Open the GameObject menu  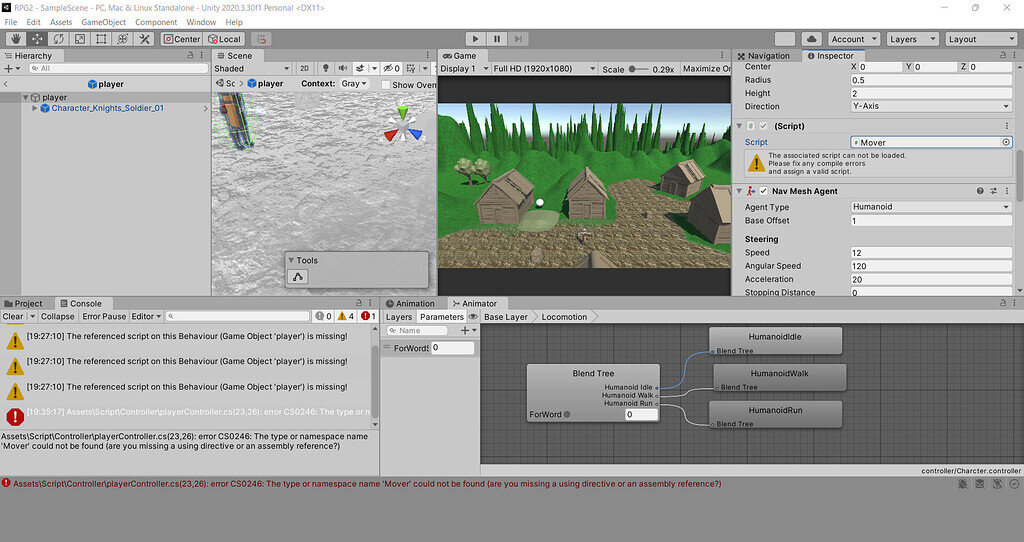click(x=103, y=22)
